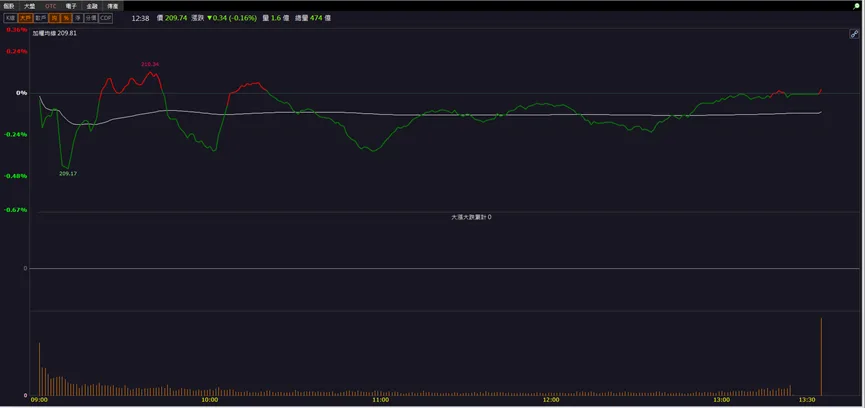Toggle the CDP button
This screenshot has height=408, width=865.
[x=105, y=18]
